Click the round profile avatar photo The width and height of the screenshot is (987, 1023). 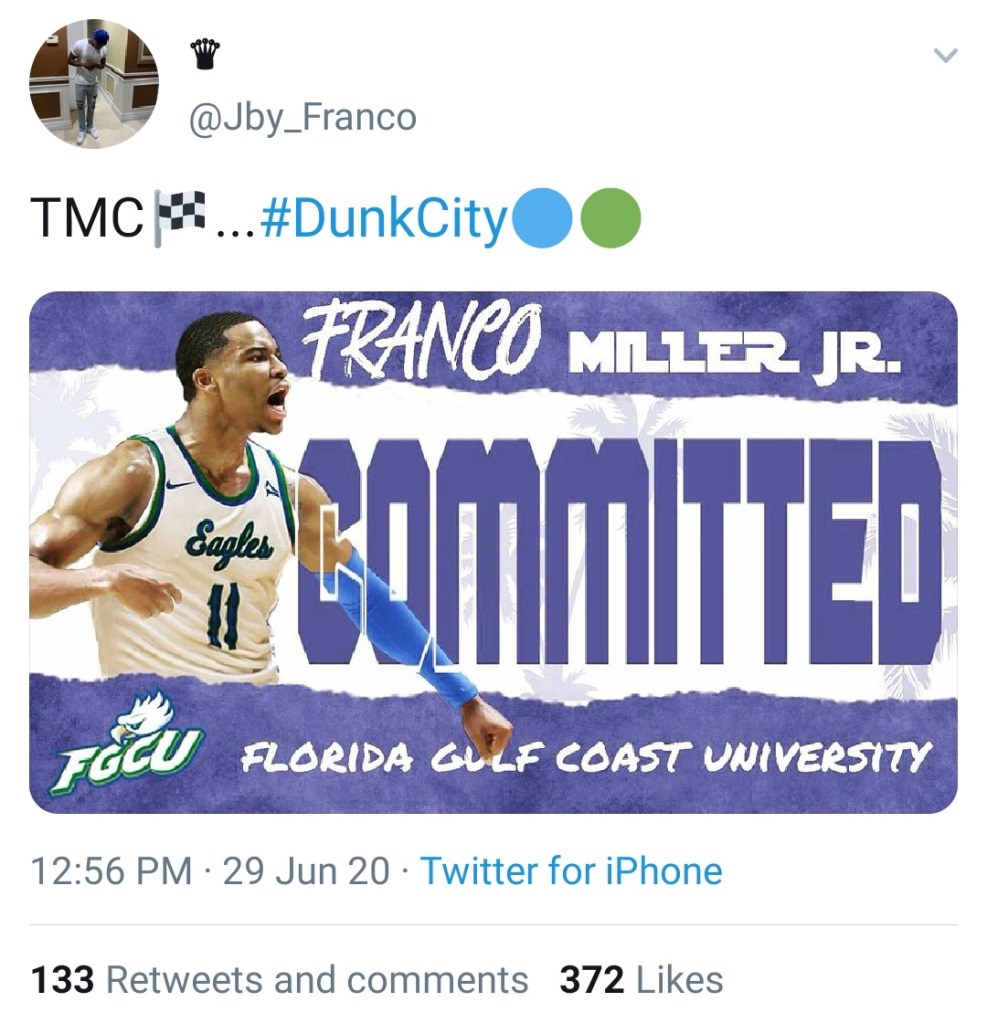point(93,83)
